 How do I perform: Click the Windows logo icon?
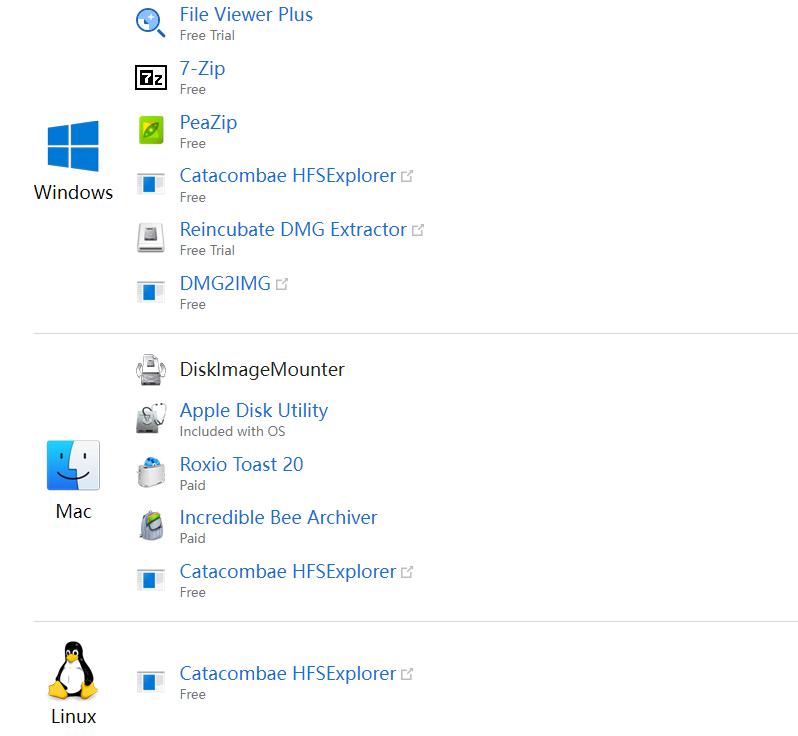[x=73, y=146]
